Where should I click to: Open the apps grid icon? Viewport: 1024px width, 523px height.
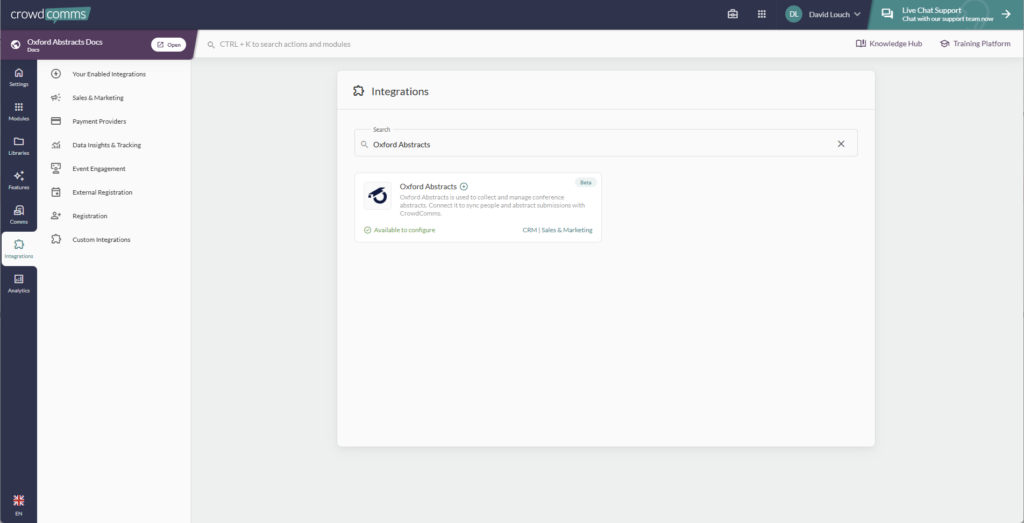click(x=761, y=14)
